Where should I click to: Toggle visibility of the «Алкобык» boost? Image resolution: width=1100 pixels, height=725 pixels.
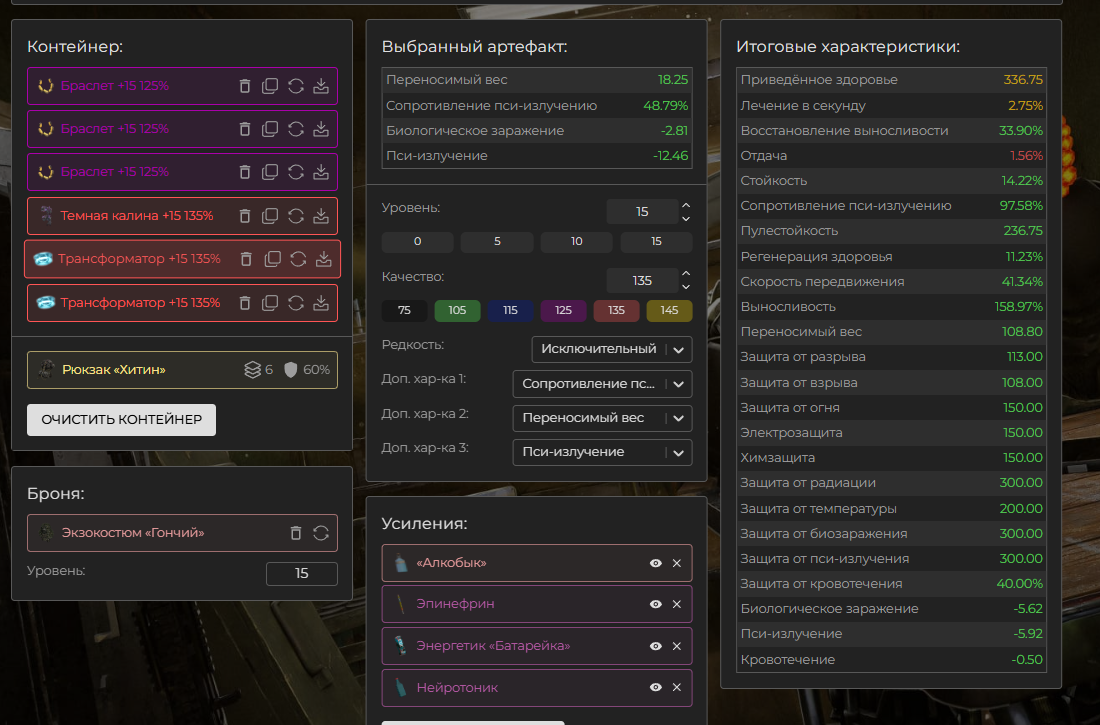coord(656,563)
